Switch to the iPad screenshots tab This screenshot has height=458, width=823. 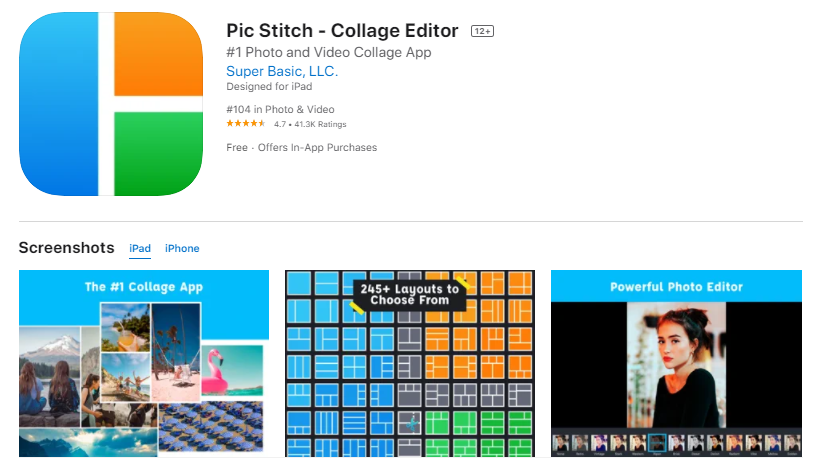tap(140, 248)
